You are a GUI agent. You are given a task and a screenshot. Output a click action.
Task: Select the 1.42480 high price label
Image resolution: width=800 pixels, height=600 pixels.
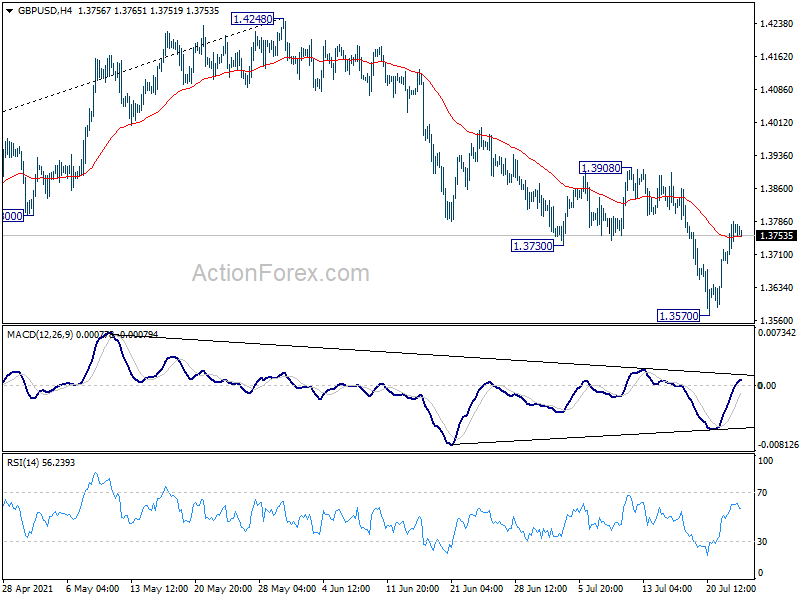(253, 19)
